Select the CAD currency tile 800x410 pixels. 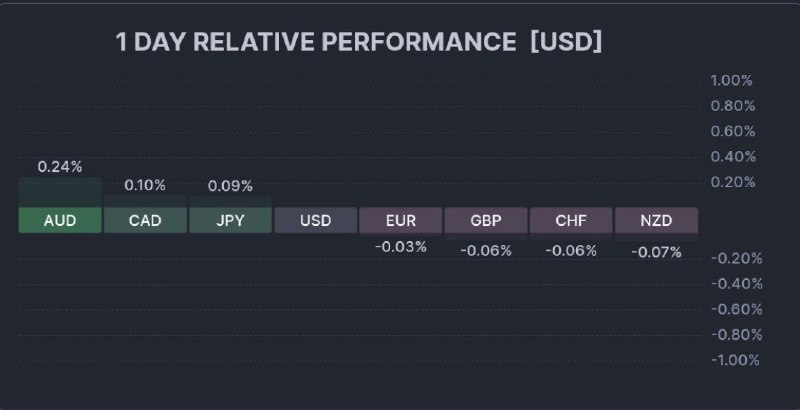click(x=145, y=220)
